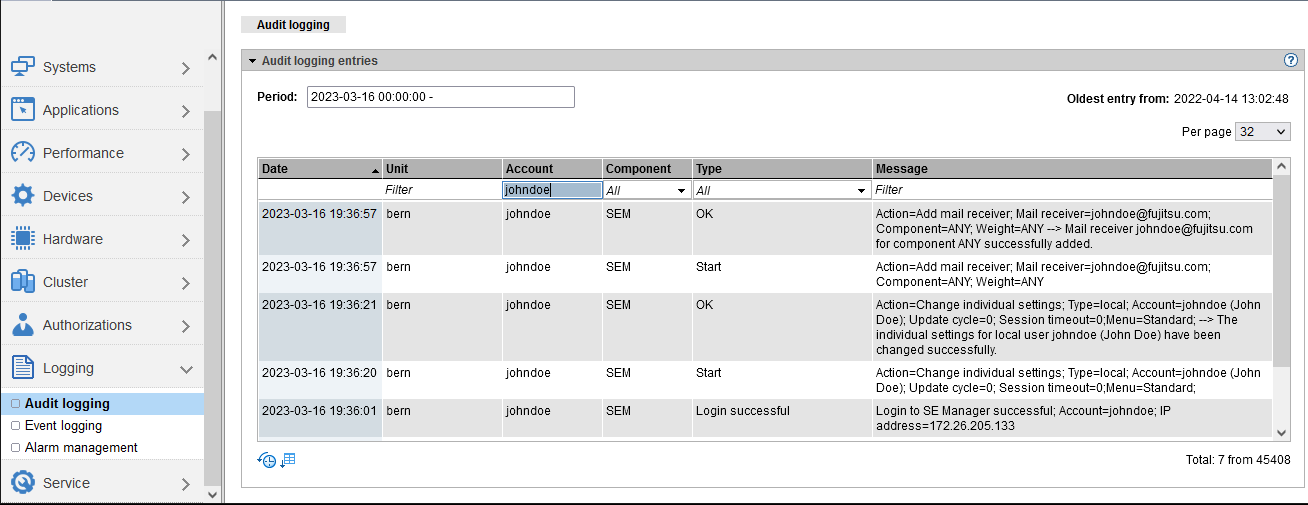Open the Per page dropdown
This screenshot has height=505, width=1308.
pos(1263,132)
